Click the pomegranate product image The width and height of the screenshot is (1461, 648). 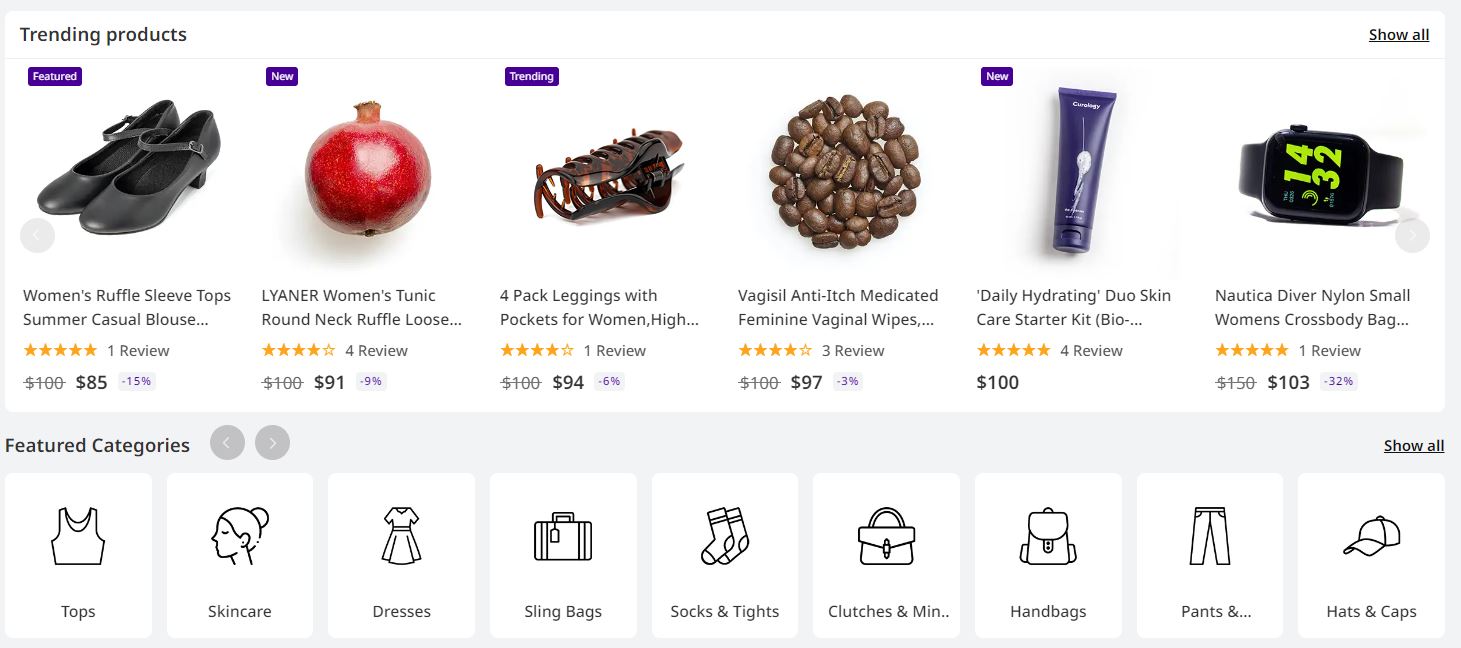pyautogui.click(x=368, y=168)
